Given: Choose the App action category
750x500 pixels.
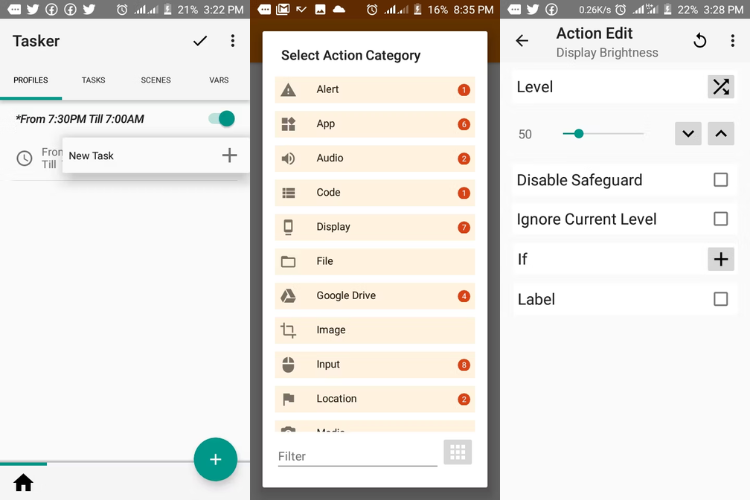Looking at the screenshot, I should (375, 124).
